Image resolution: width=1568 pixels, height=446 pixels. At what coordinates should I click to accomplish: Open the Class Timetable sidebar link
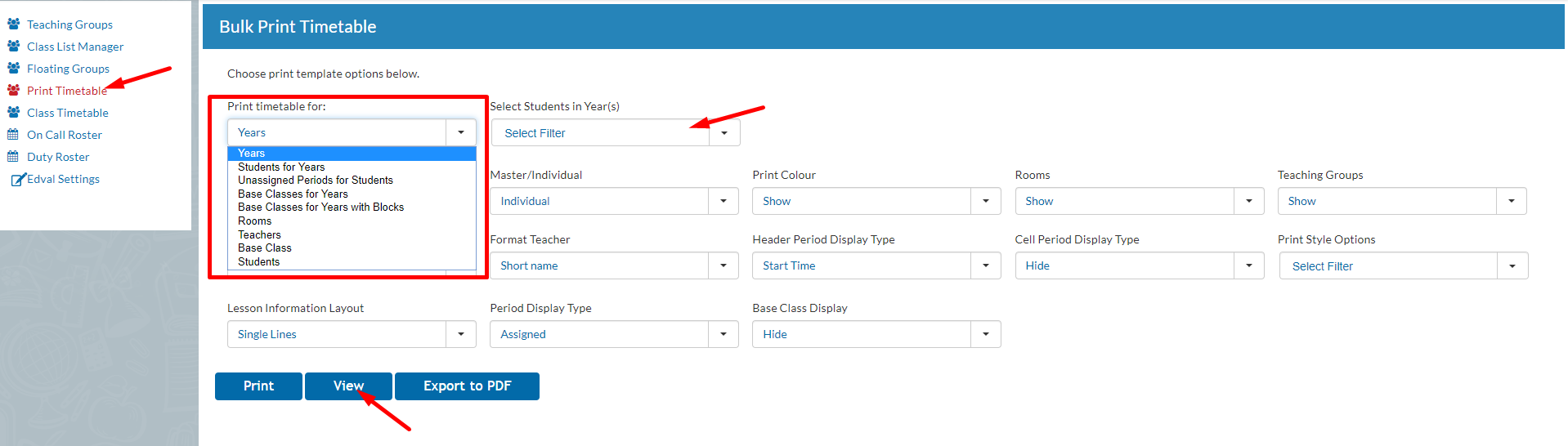pos(67,113)
